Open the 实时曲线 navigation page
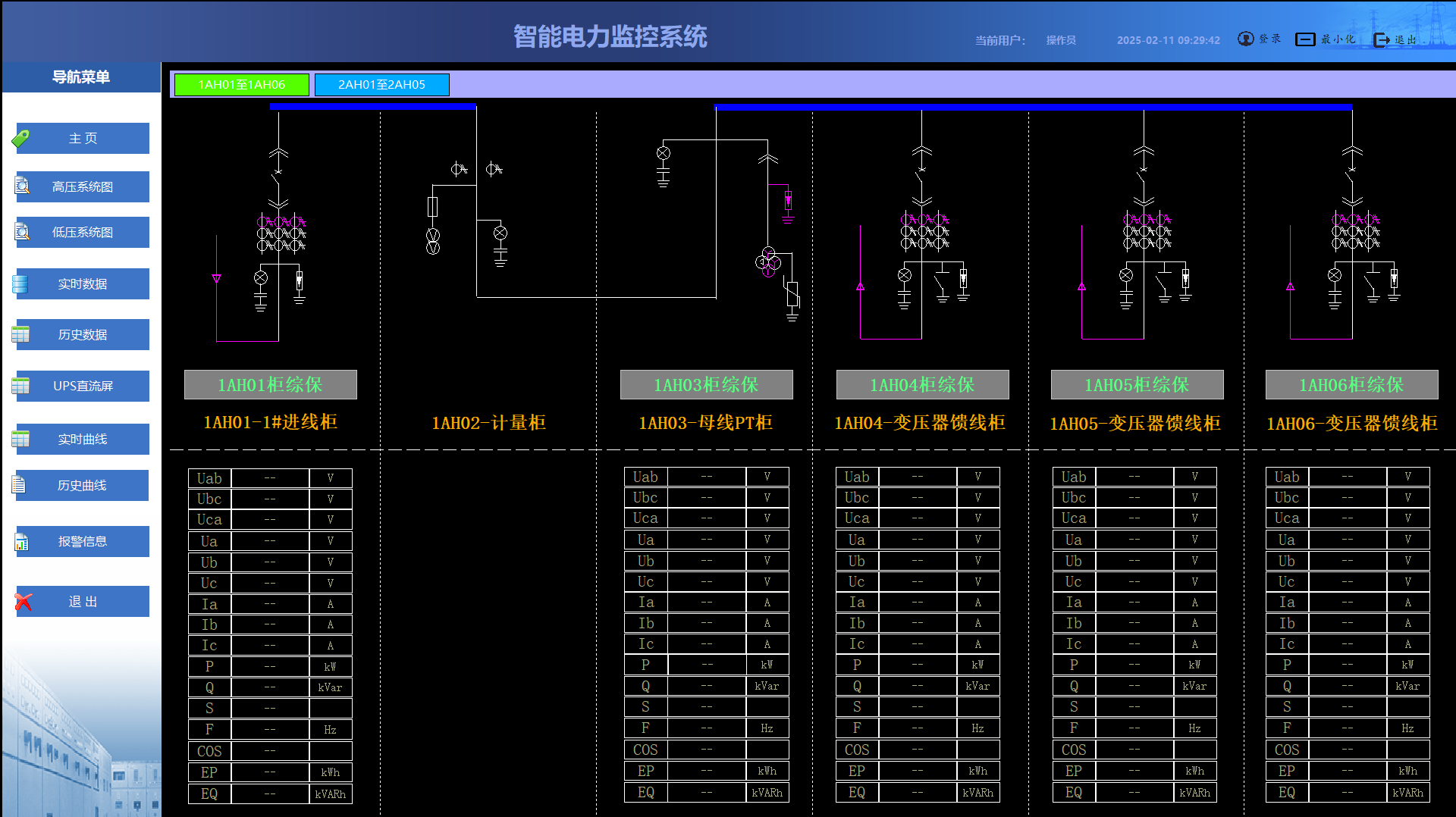Screen dimensions: 1456x817 click(83, 440)
